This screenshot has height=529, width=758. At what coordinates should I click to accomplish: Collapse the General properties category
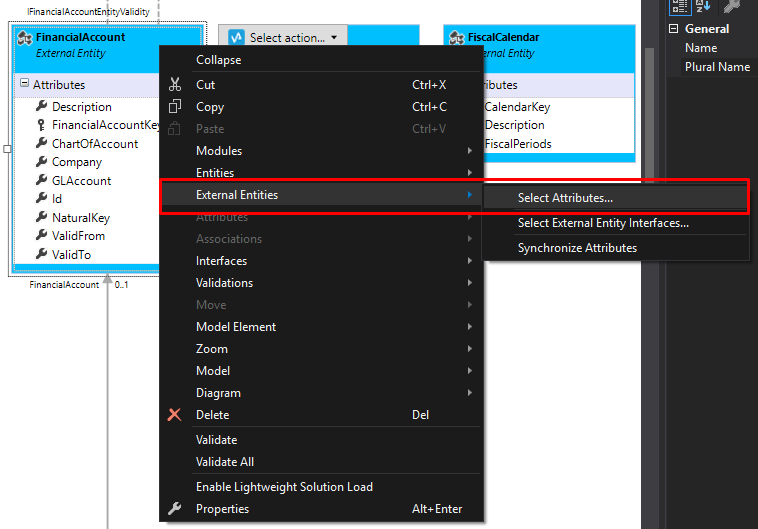673,29
